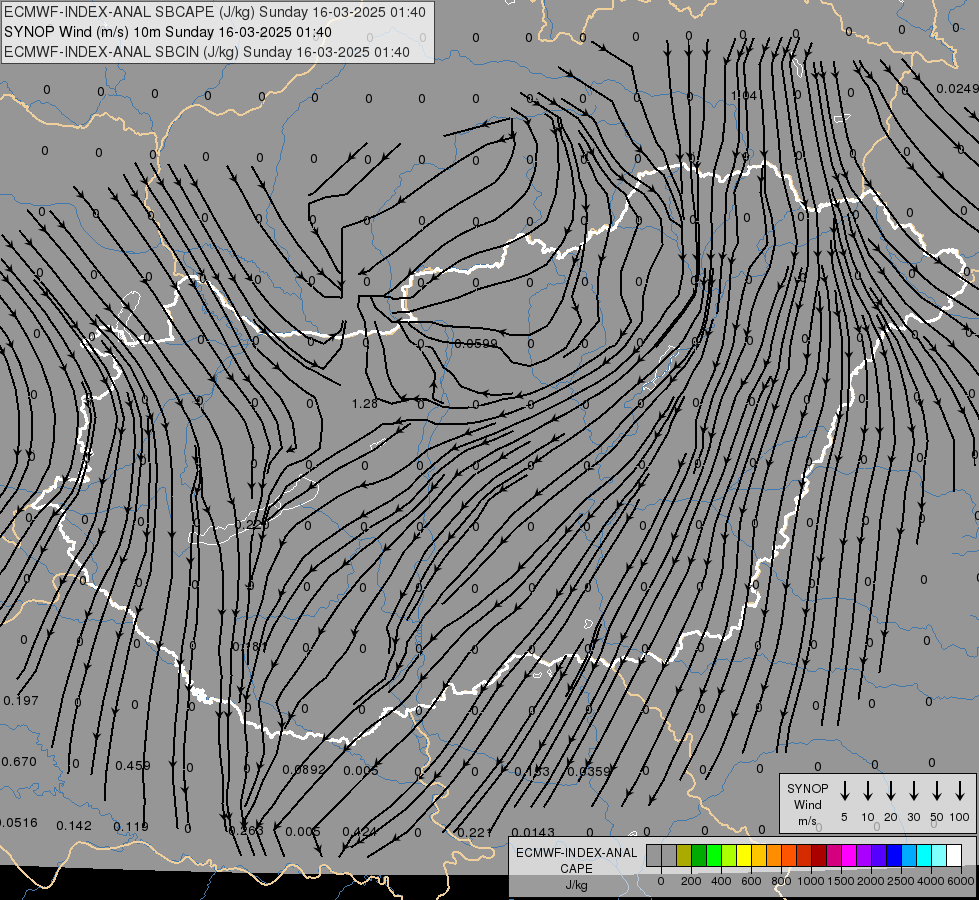Select the bright magenta swatch right of 1500
Screen dimensions: 979x900
849,856
